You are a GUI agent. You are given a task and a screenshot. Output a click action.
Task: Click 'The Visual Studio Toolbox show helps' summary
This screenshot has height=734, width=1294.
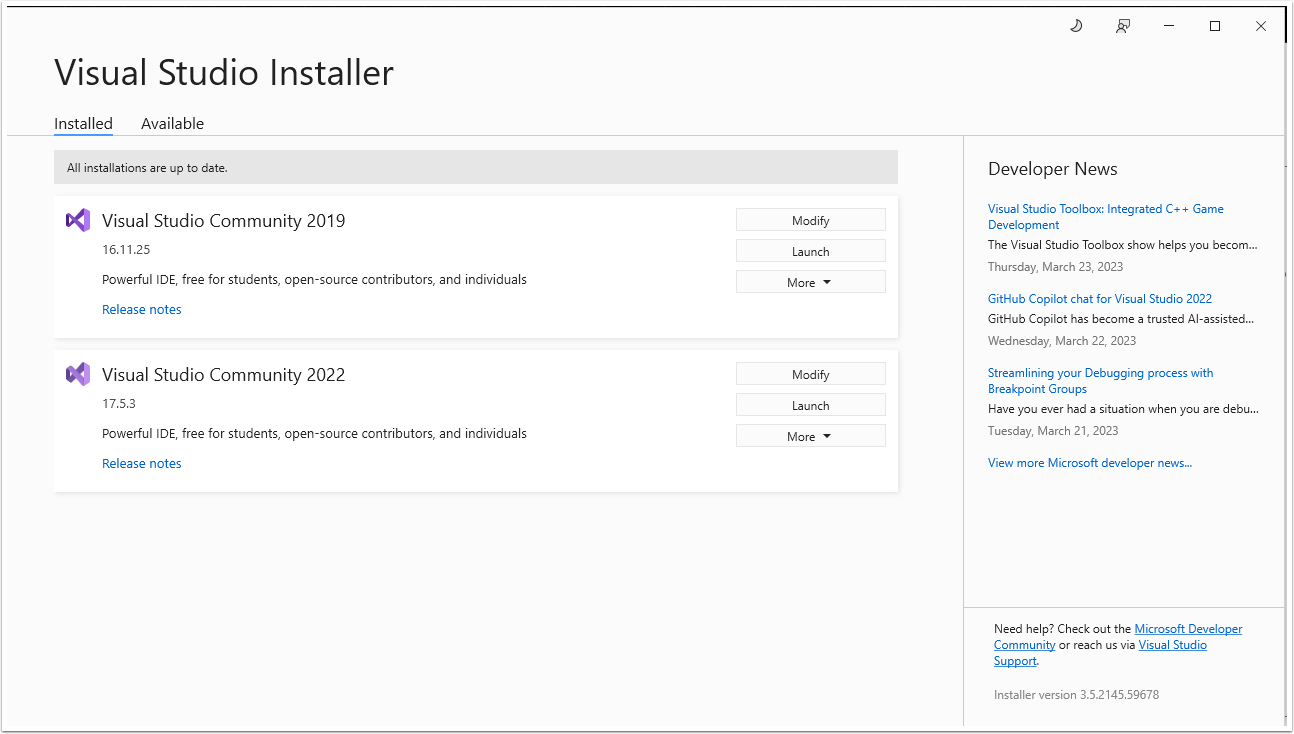click(x=1123, y=245)
